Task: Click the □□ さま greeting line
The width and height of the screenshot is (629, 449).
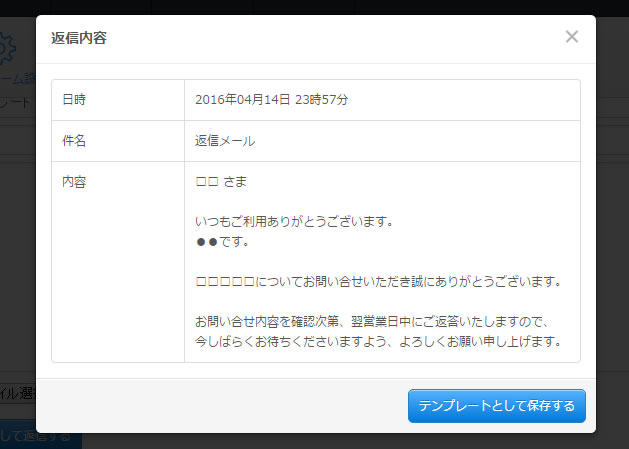Action: [x=221, y=182]
